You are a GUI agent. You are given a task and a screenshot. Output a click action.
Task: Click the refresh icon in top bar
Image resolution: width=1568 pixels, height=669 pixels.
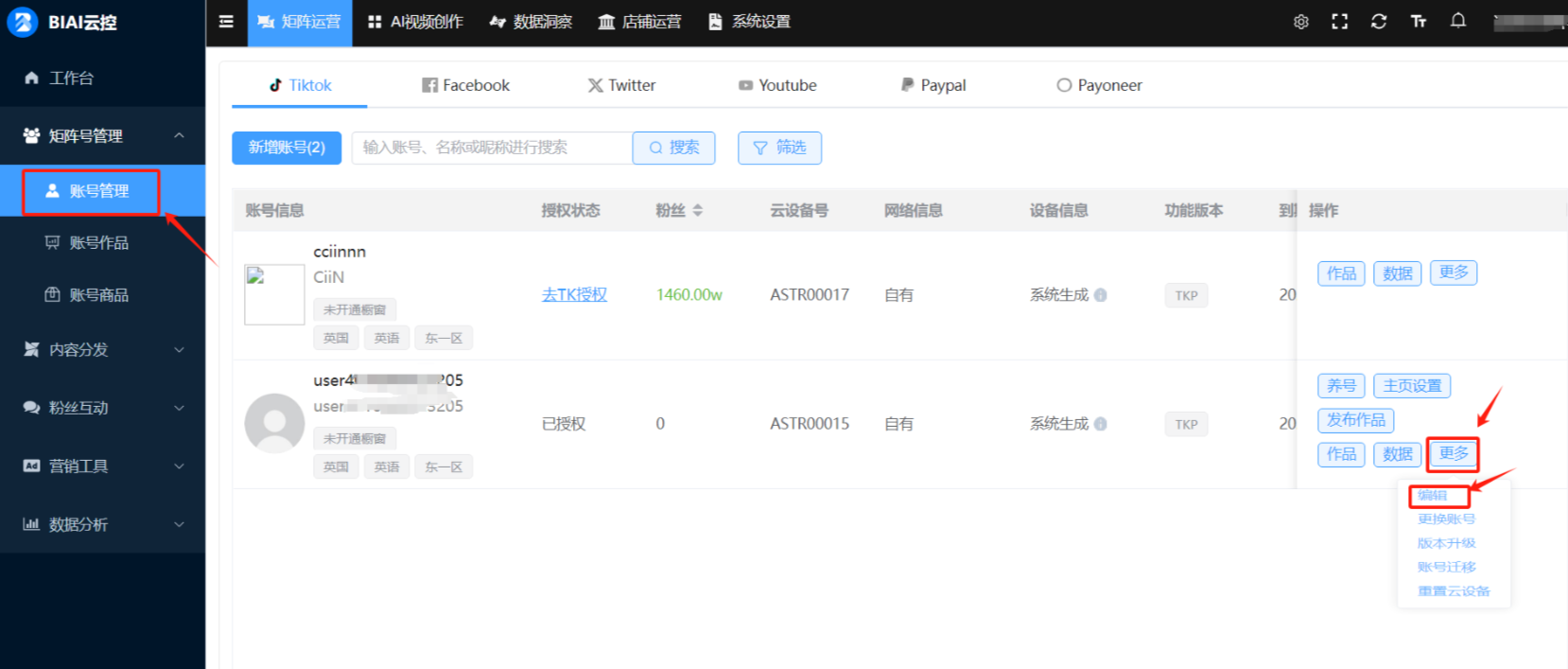(x=1379, y=22)
